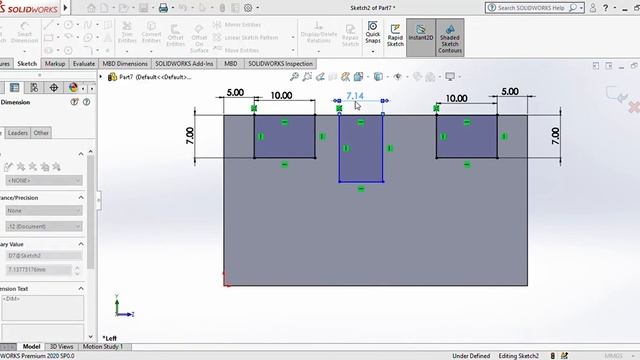Click the Search SOLIDWORKS Help field
Image resolution: width=640 pixels, height=360 pixels.
tap(535, 8)
